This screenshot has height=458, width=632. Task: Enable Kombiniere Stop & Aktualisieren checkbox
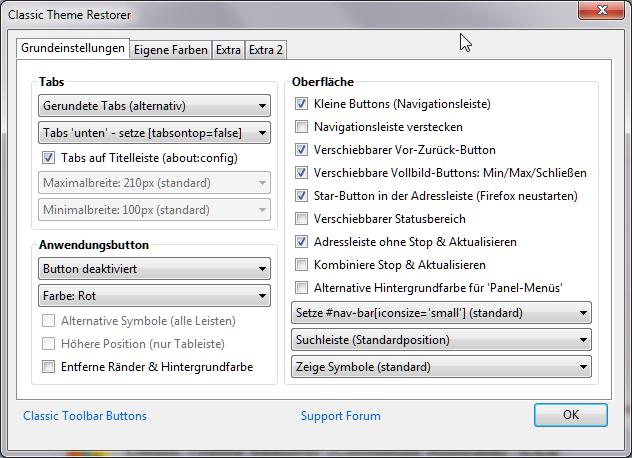[x=302, y=265]
